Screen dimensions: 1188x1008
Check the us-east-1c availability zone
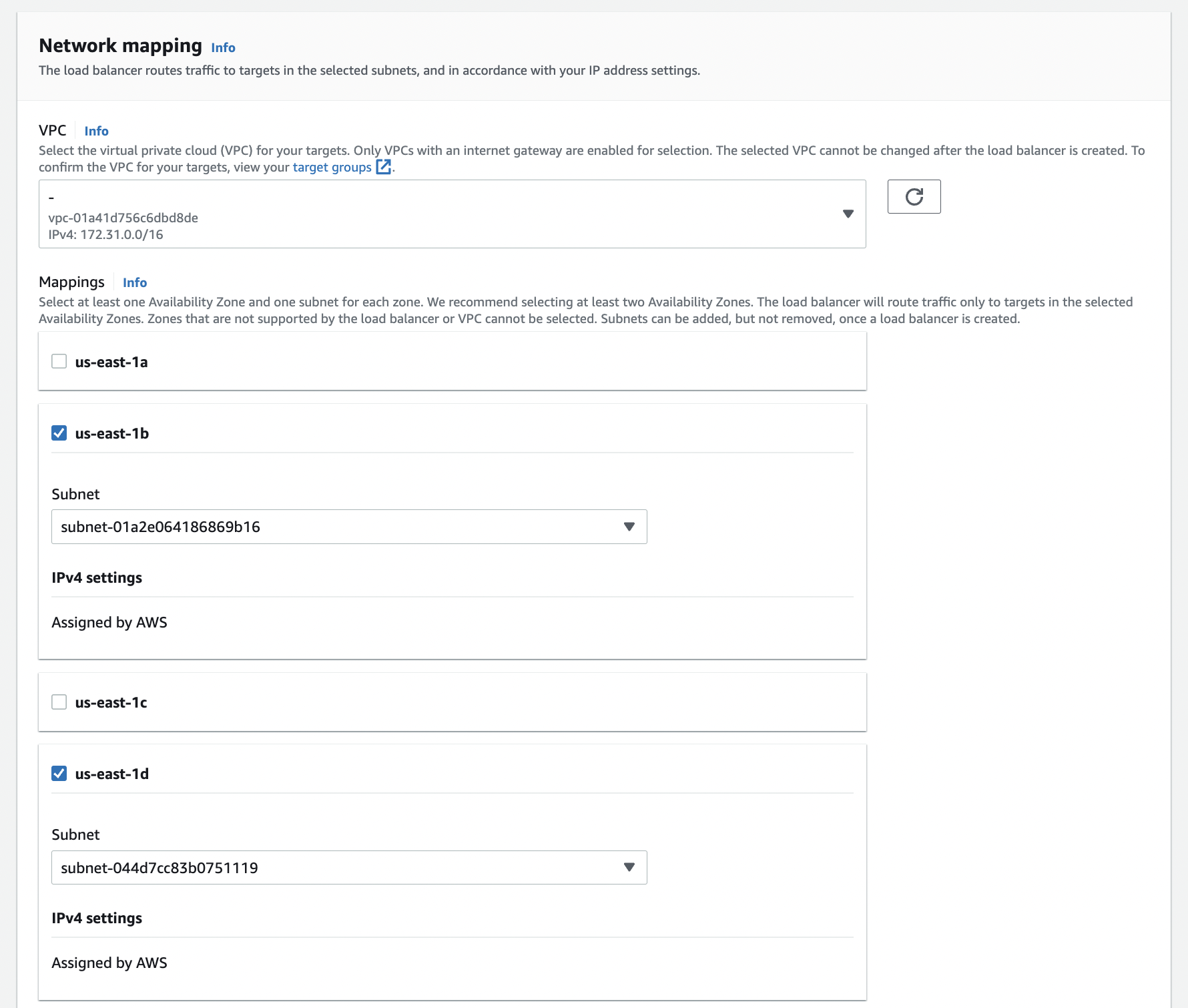pos(59,702)
